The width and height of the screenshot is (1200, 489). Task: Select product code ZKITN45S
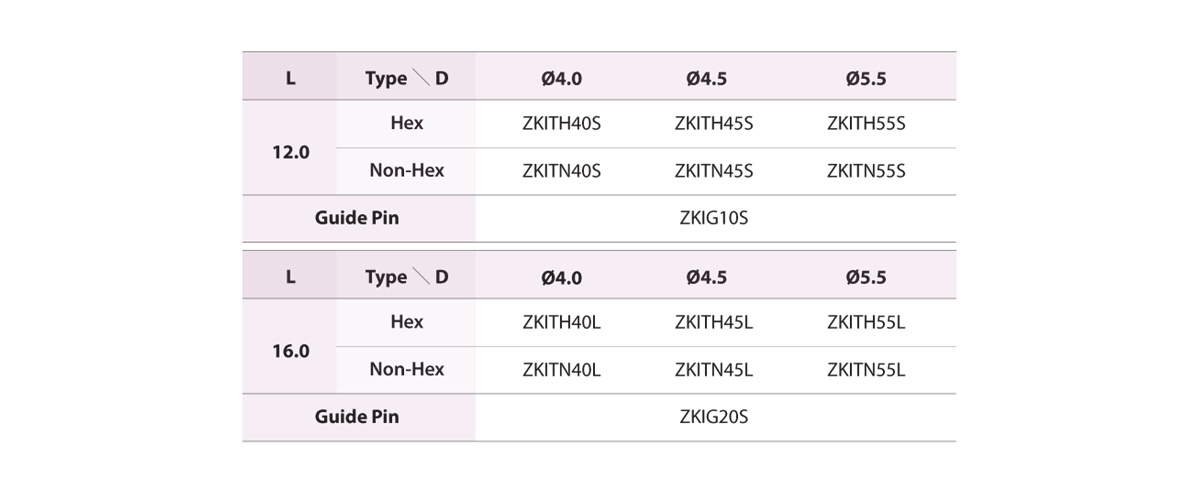(714, 171)
